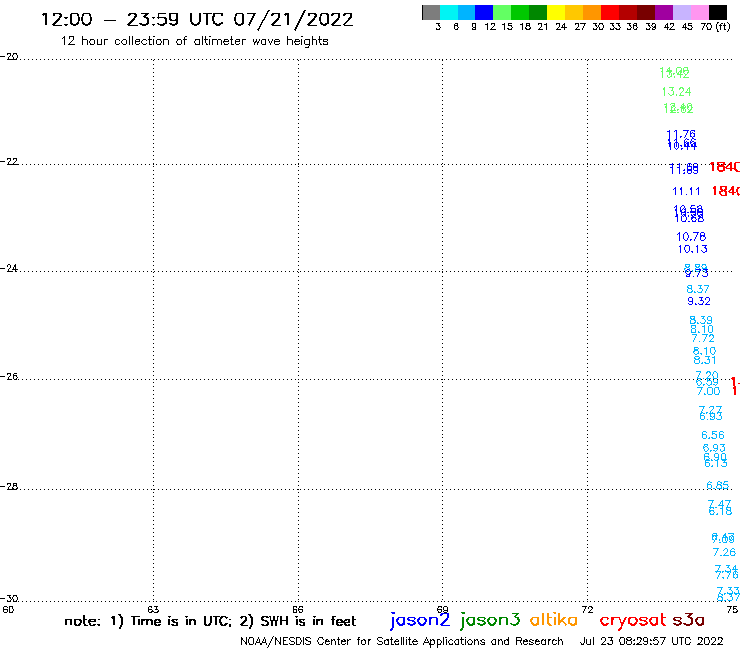Click the black swatch at the legend's end

718,12
